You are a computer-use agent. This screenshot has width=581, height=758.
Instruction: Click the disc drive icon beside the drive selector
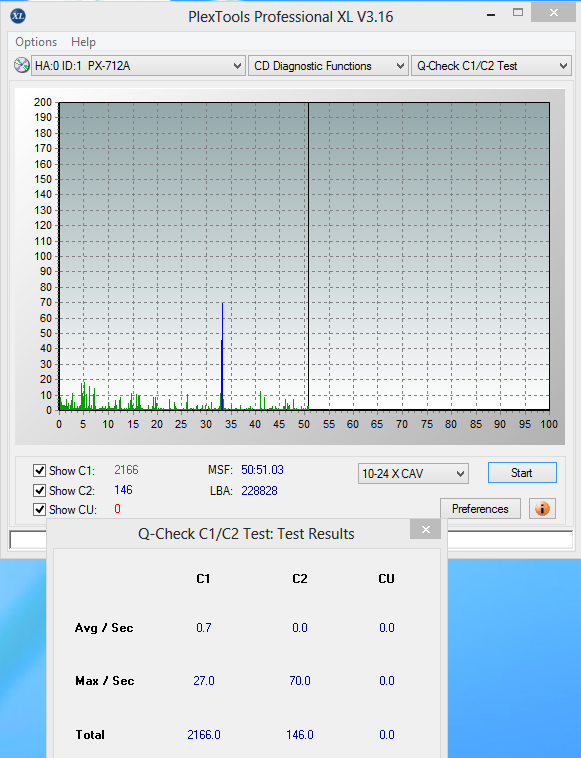(21, 65)
